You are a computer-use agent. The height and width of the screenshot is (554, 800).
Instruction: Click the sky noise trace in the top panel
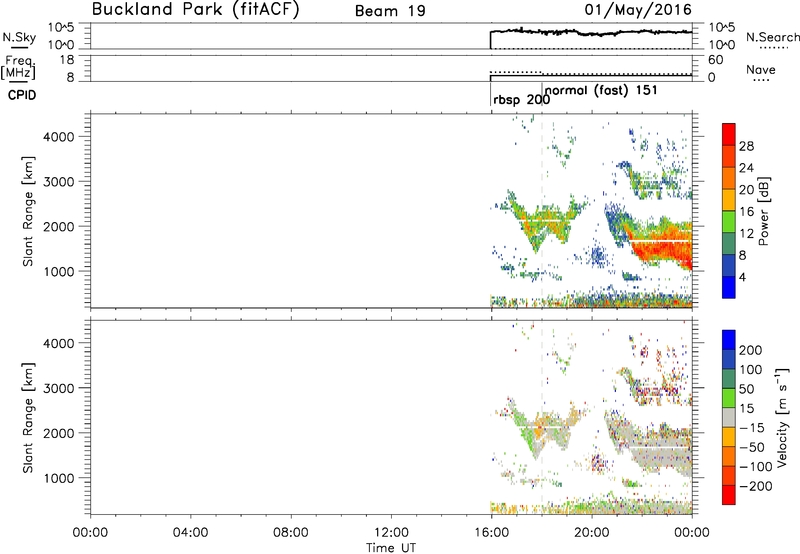[x=591, y=32]
